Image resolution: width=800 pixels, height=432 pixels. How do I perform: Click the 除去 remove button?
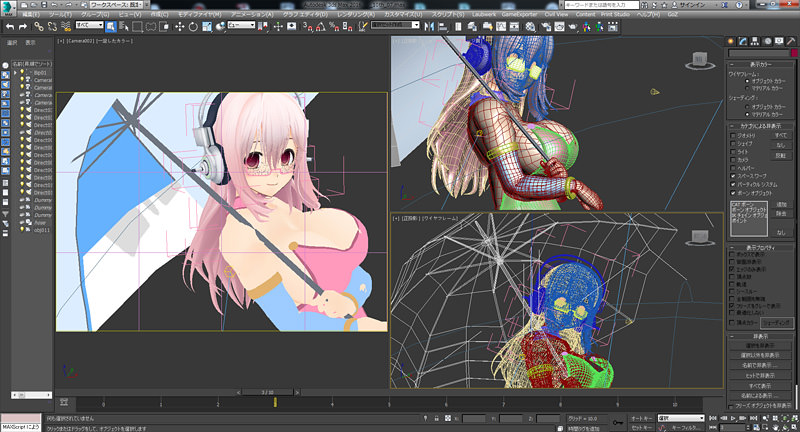(781, 214)
